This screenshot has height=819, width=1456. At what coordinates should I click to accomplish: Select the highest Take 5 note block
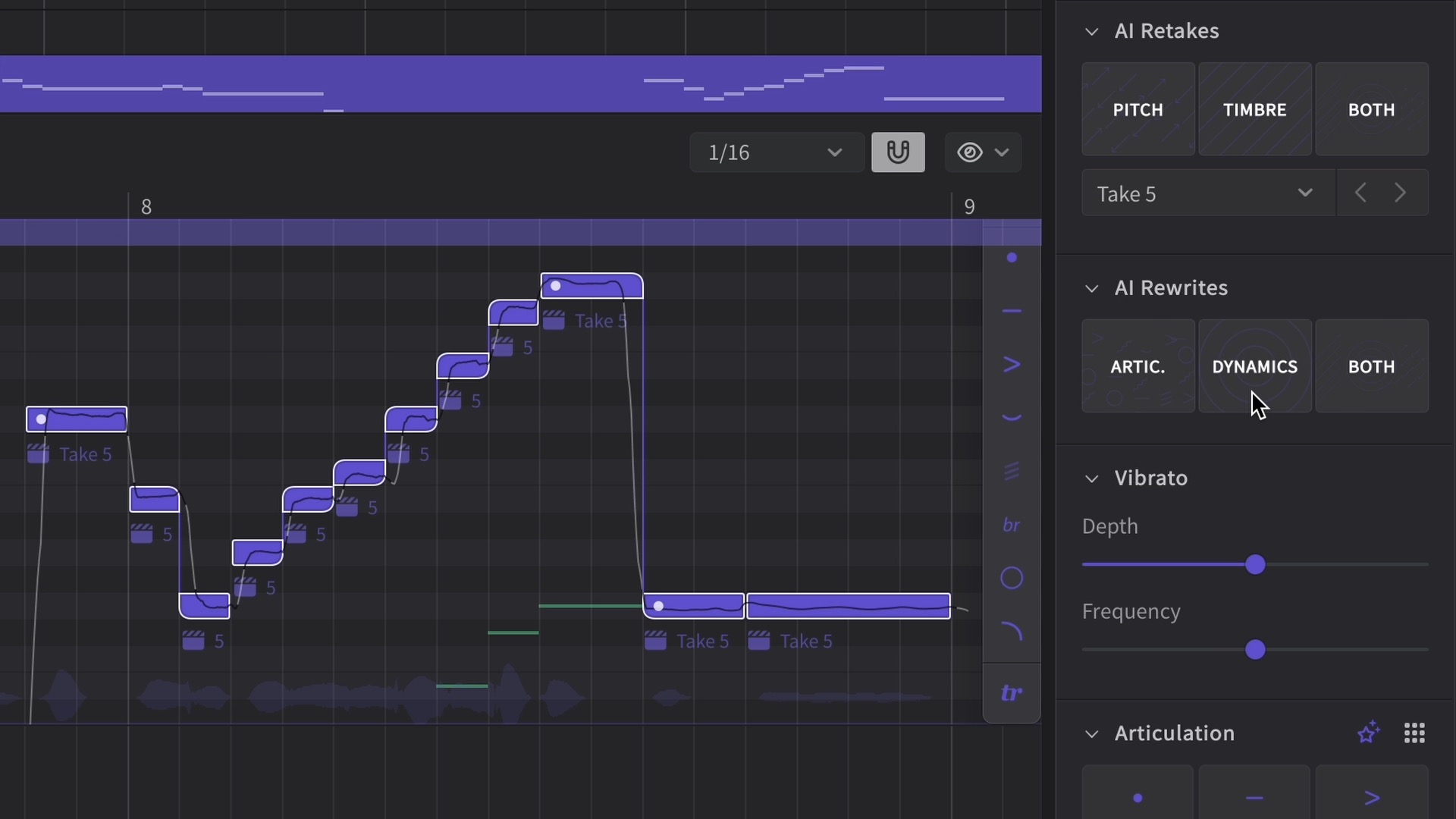[x=592, y=286]
